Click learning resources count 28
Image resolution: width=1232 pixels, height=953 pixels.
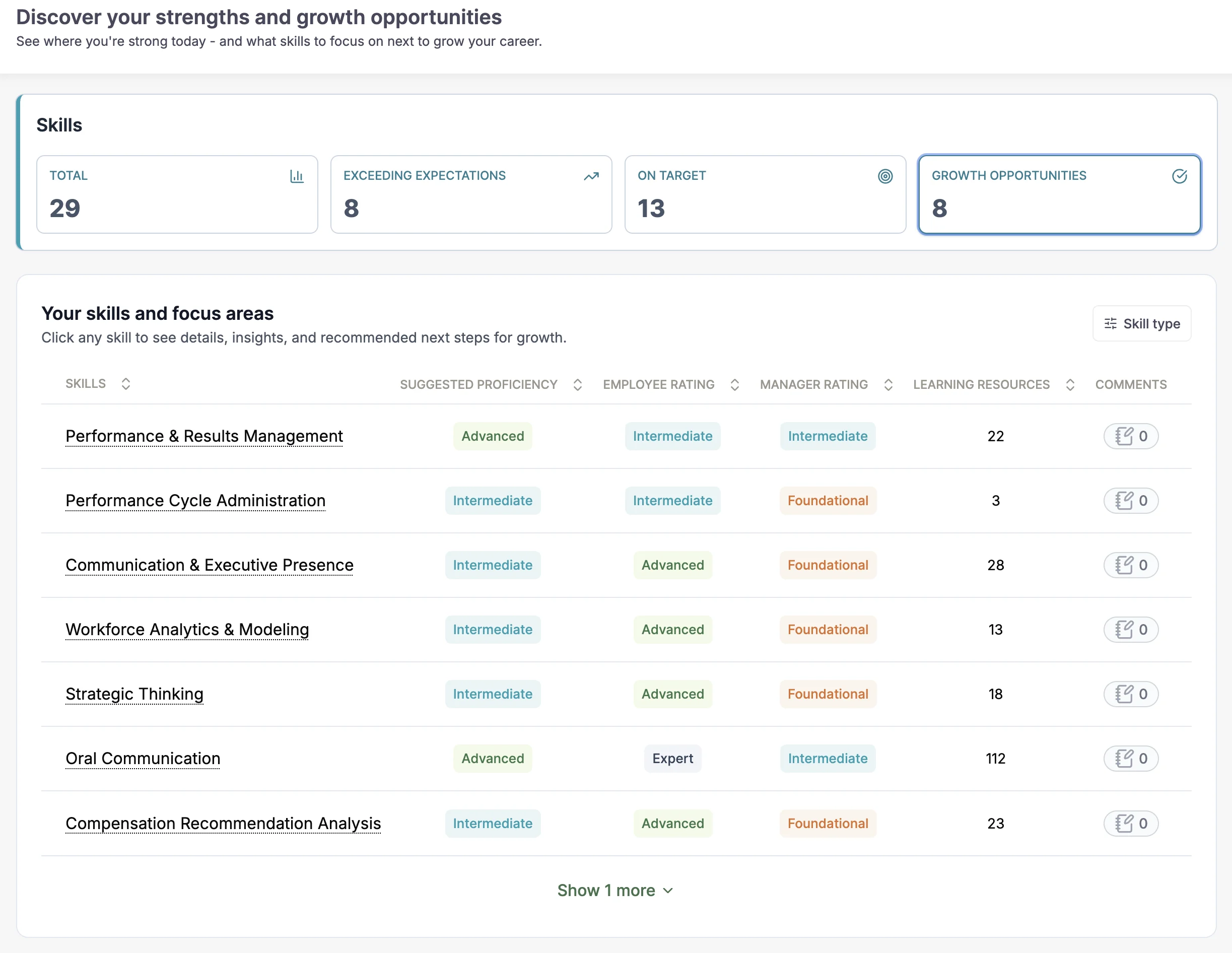click(996, 565)
